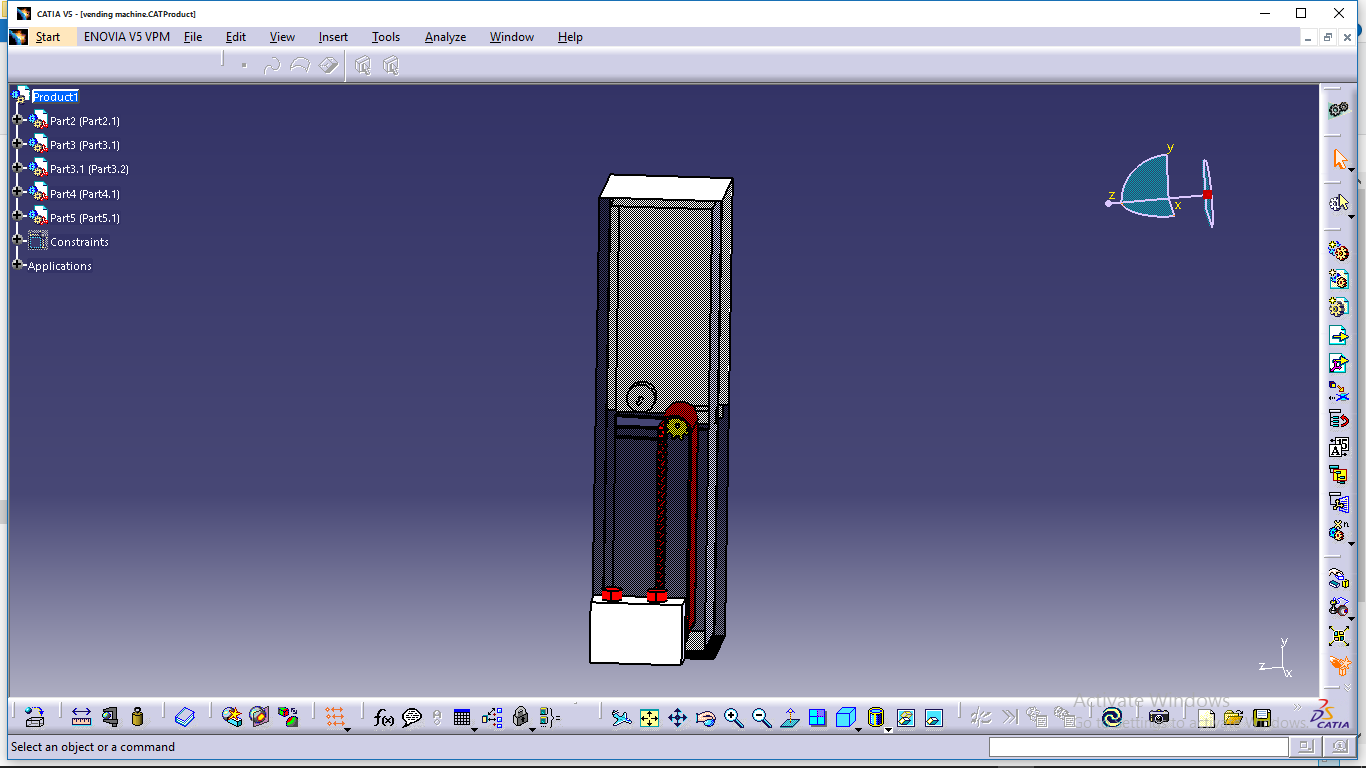Viewport: 1366px width, 768px height.
Task: Expand the Constraints tree node
Action: point(17,240)
